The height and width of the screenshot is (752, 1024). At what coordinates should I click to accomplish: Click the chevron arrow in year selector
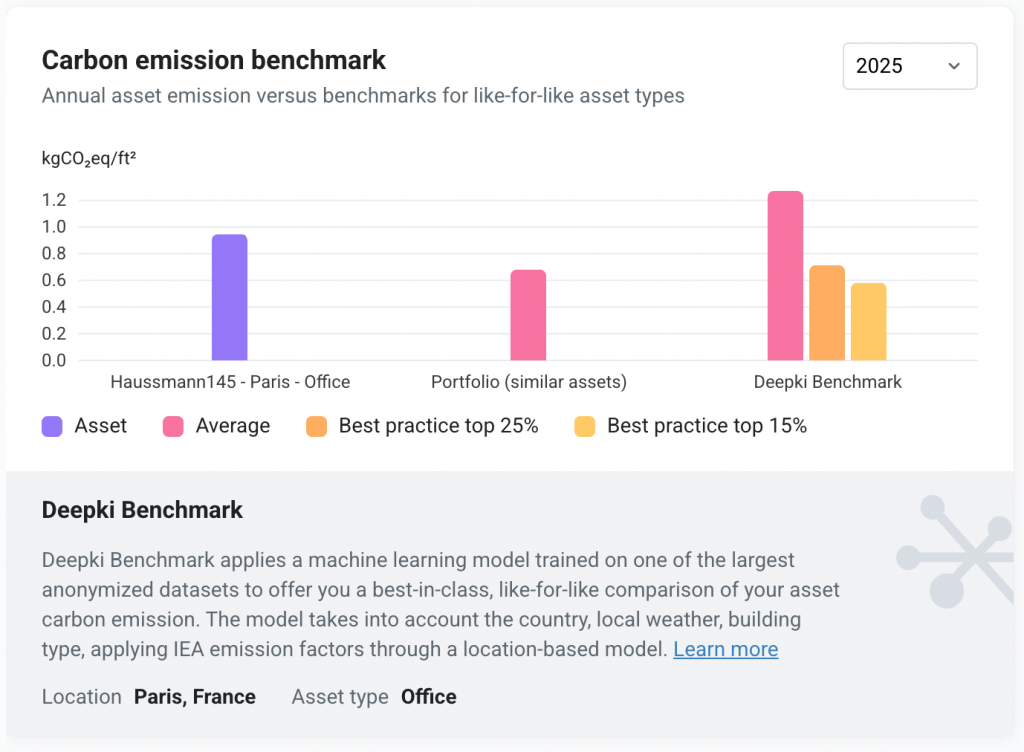pos(953,66)
